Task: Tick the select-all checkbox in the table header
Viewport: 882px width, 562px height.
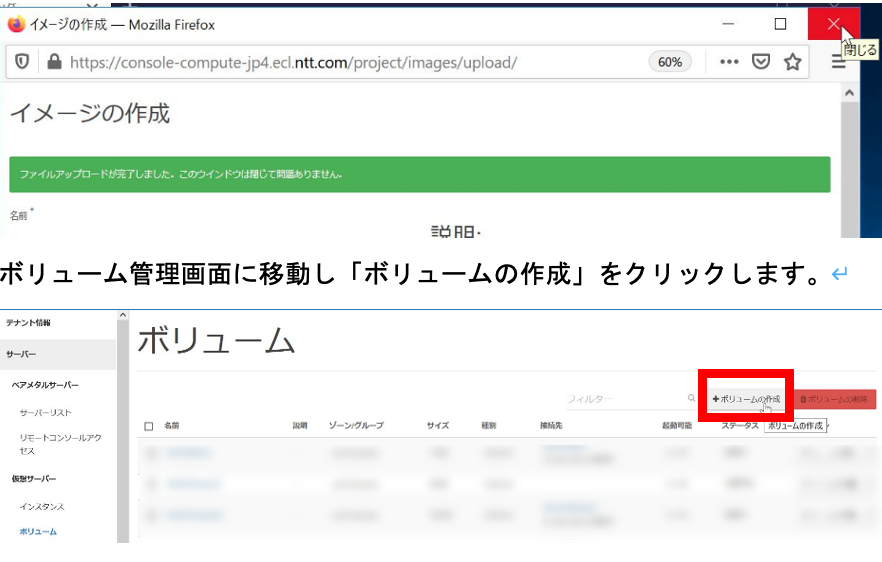Action: coord(149,426)
